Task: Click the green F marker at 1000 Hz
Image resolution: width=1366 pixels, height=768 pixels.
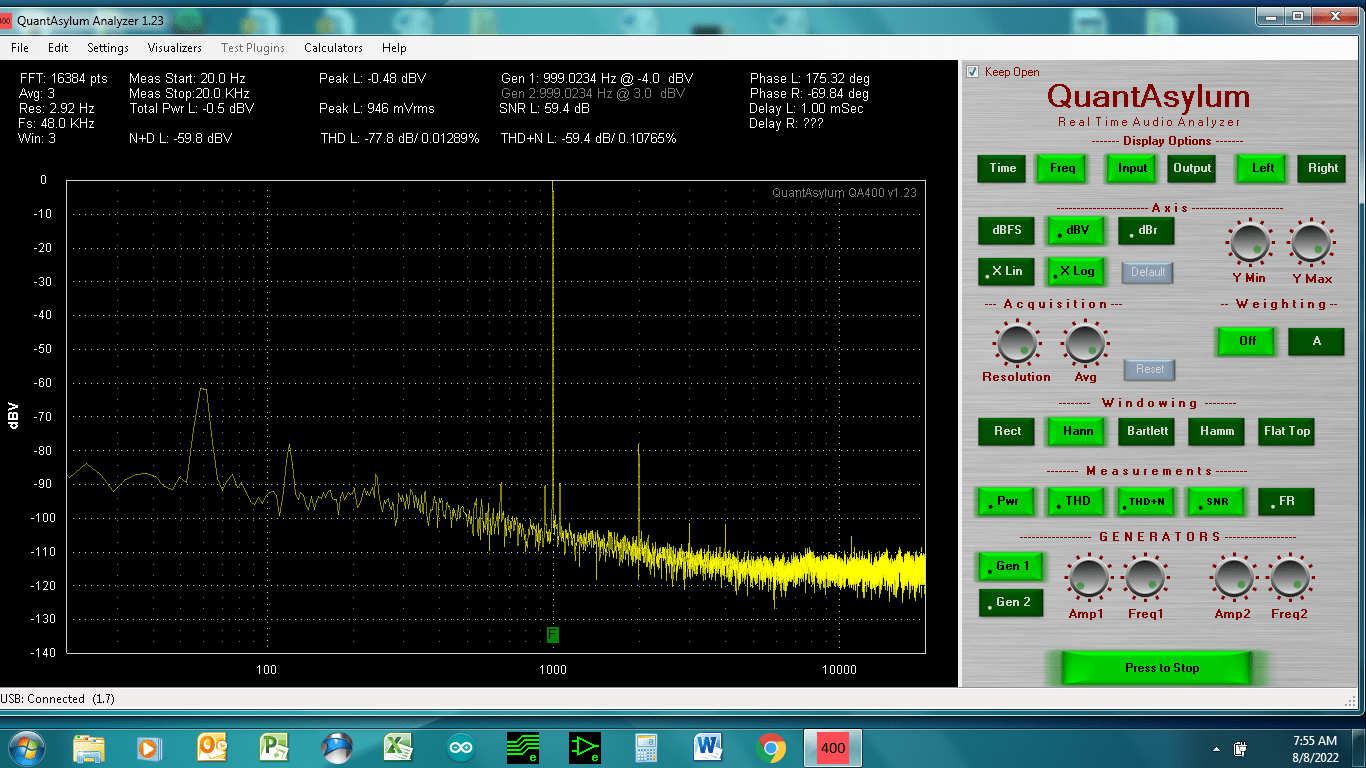Action: tap(553, 635)
